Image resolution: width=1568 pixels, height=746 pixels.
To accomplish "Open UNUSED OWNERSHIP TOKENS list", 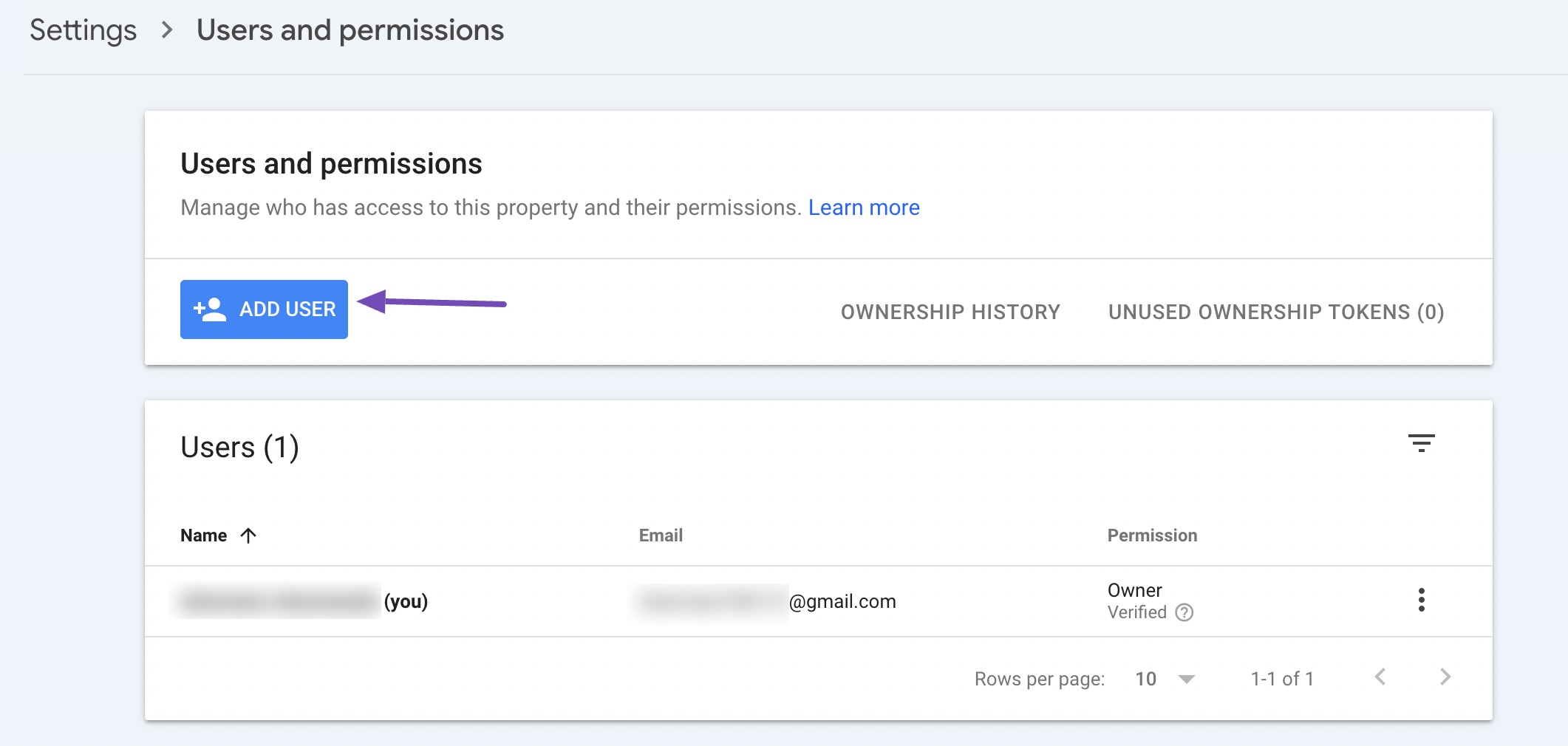I will [1275, 311].
